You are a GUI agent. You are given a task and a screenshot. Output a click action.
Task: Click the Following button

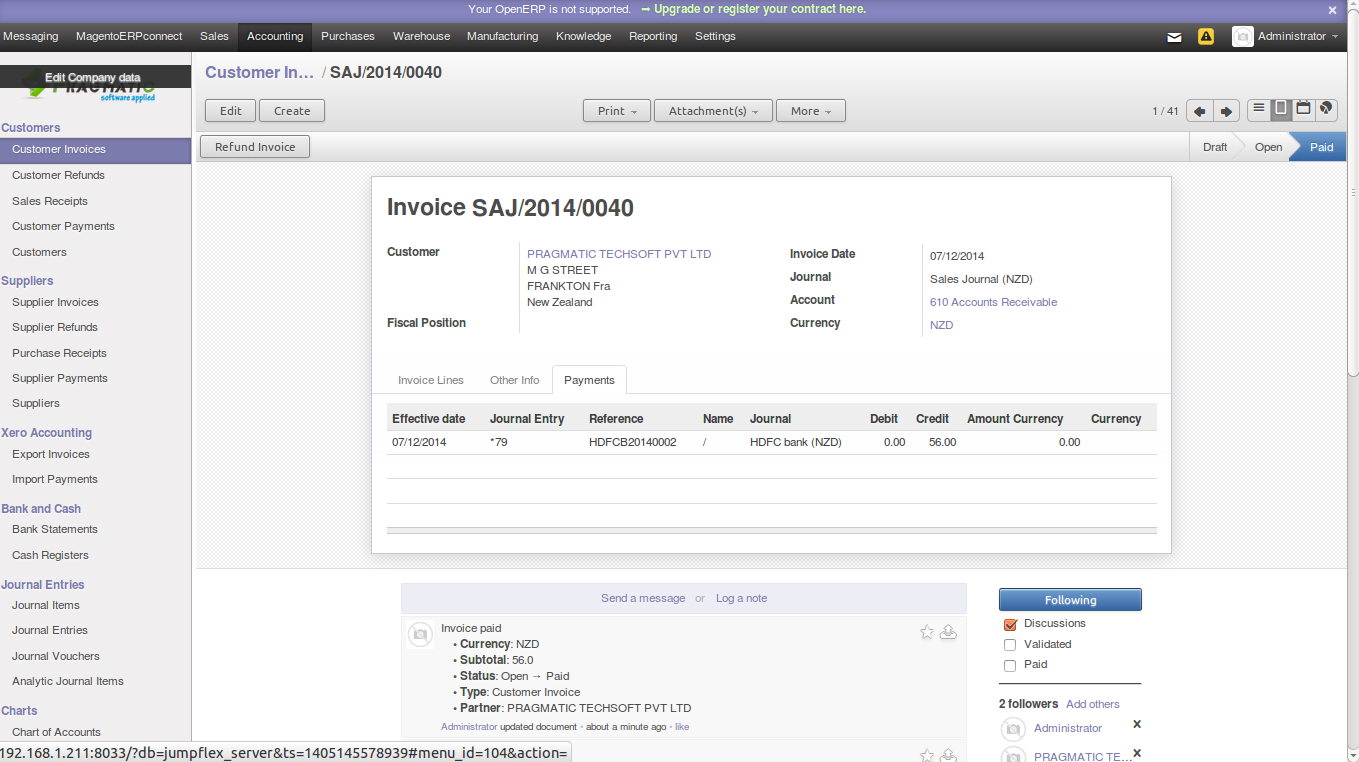(1070, 600)
